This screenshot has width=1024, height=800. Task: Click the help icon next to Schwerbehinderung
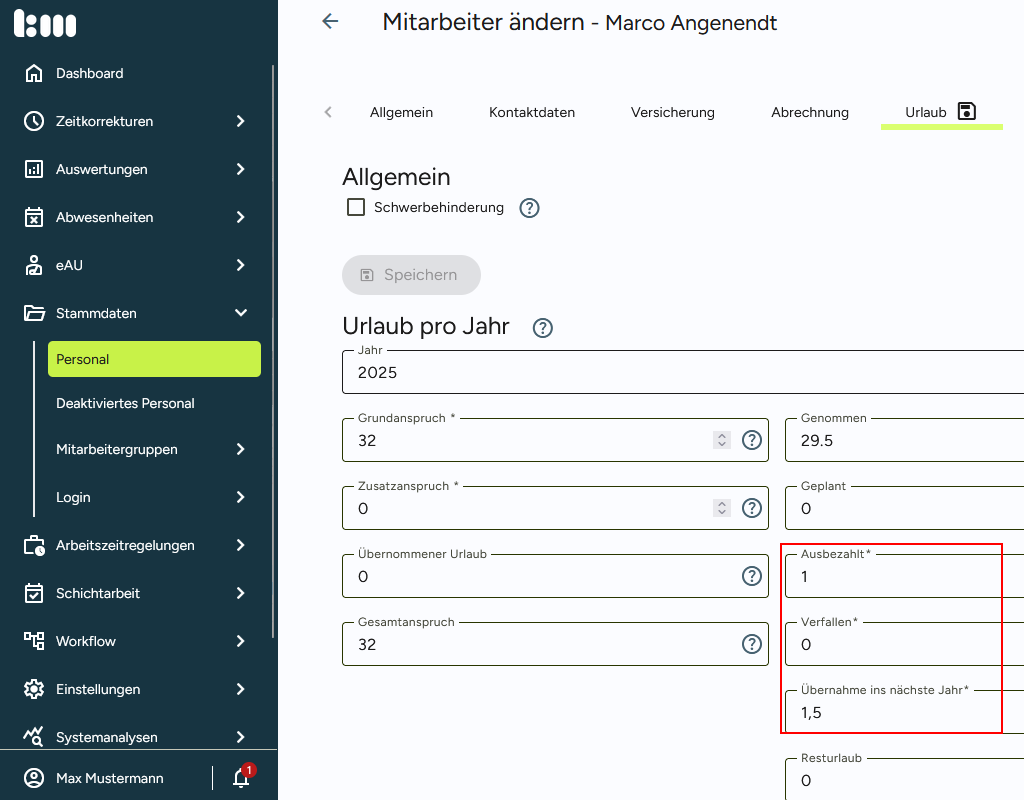click(530, 208)
